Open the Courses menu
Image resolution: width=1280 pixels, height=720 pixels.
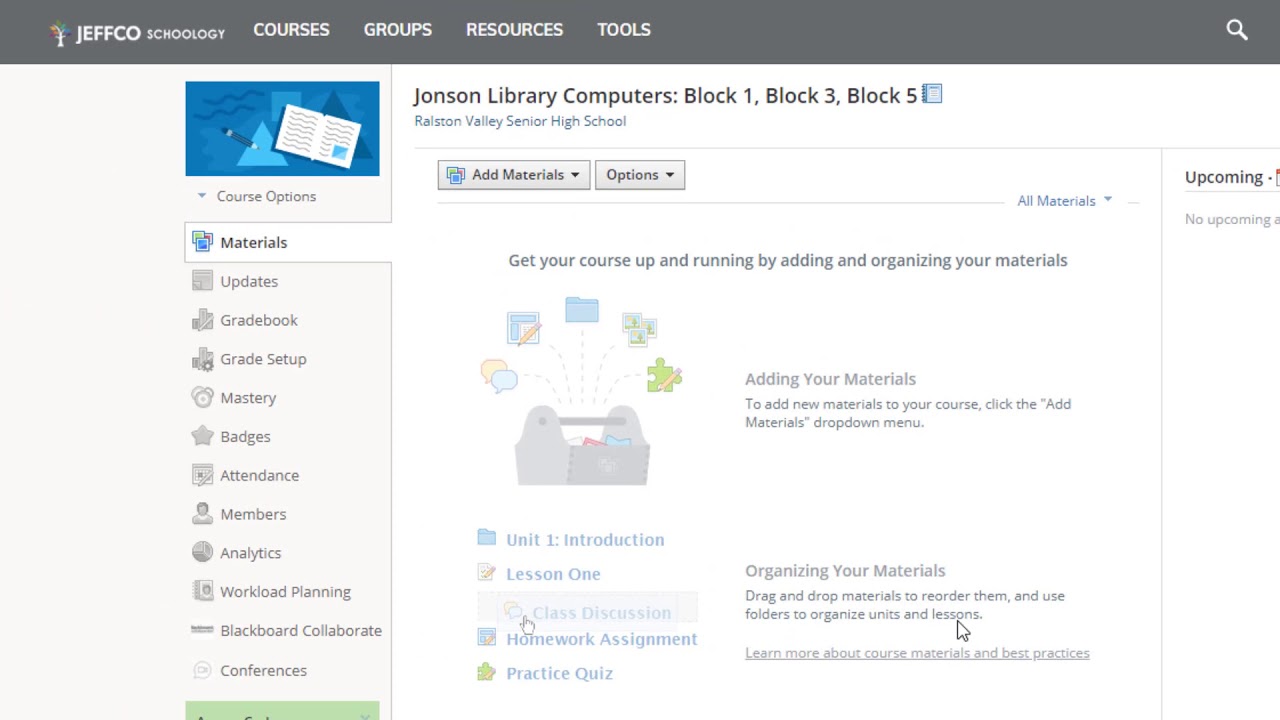tap(291, 30)
